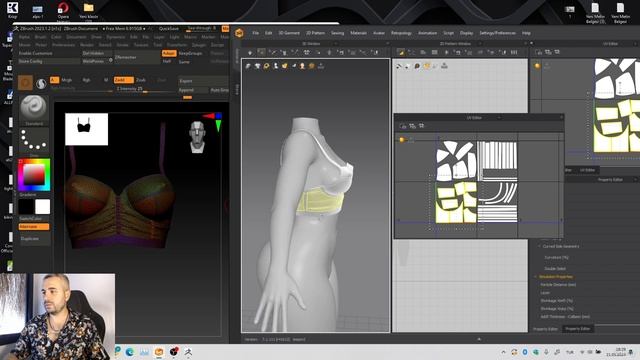Click the Duplicate button in ZBrush
640x360 pixels.
(34, 239)
